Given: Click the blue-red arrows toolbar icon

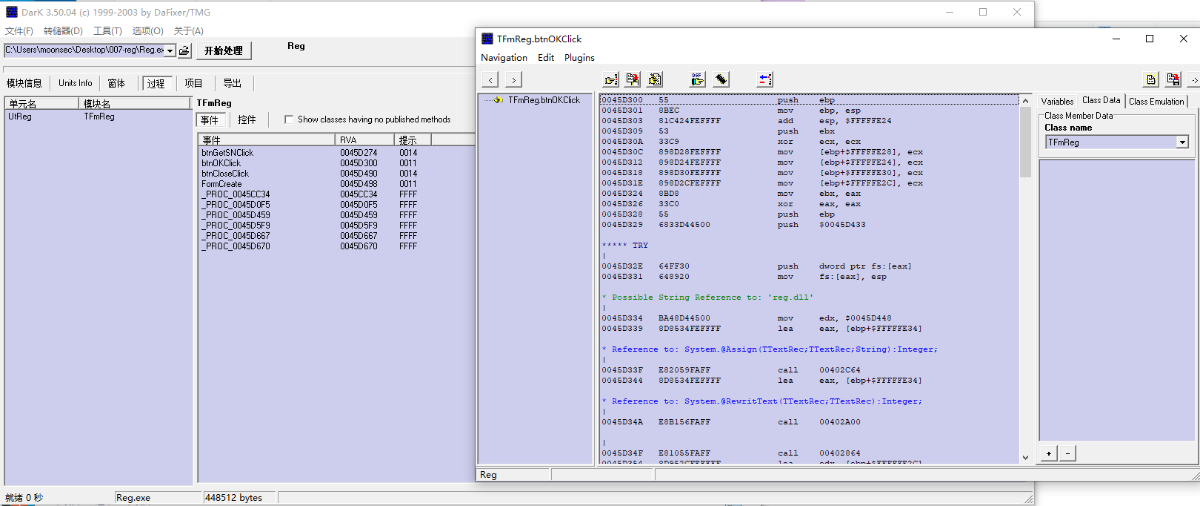Looking at the screenshot, I should click(765, 79).
